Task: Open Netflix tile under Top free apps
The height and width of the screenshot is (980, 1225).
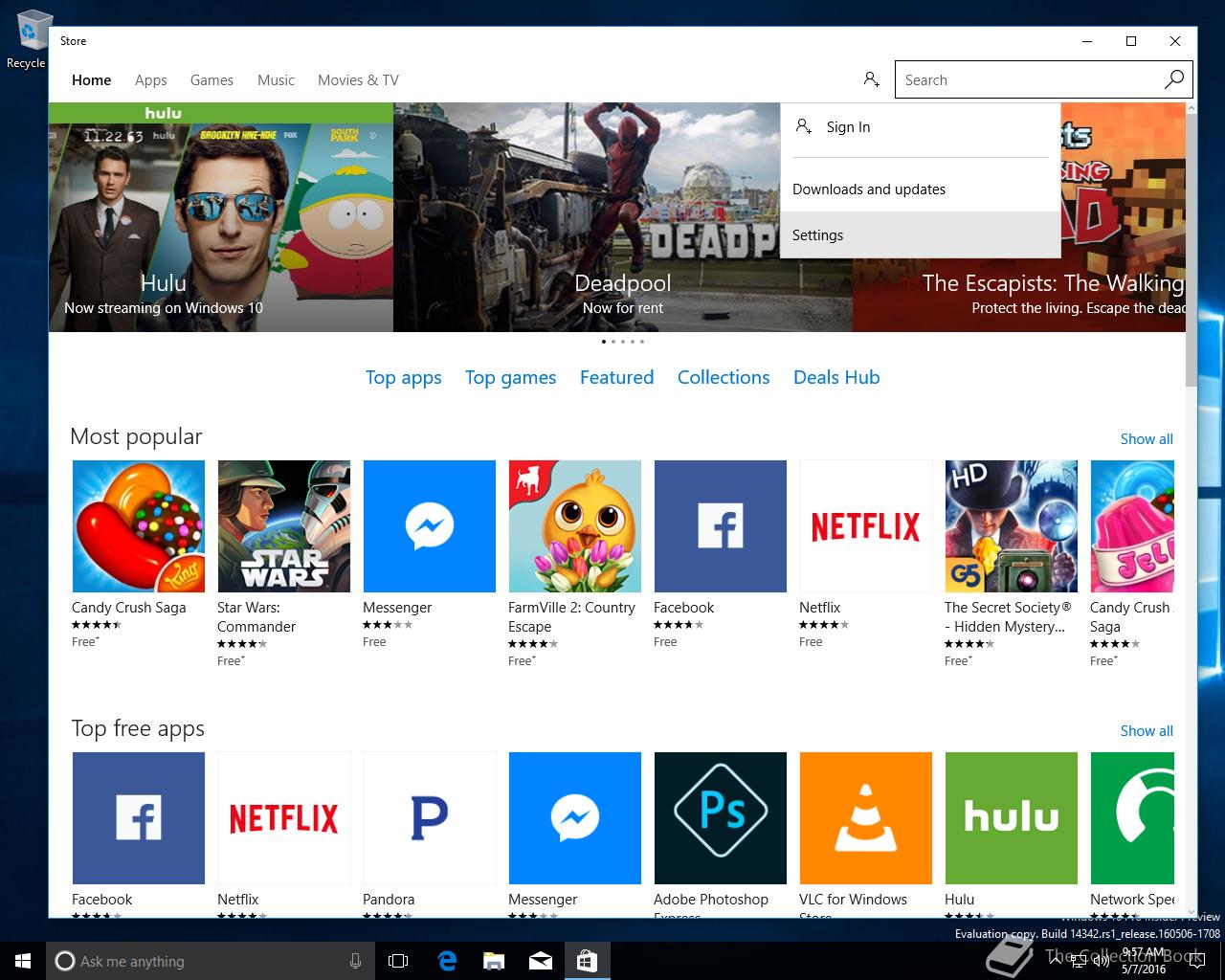Action: tap(284, 818)
